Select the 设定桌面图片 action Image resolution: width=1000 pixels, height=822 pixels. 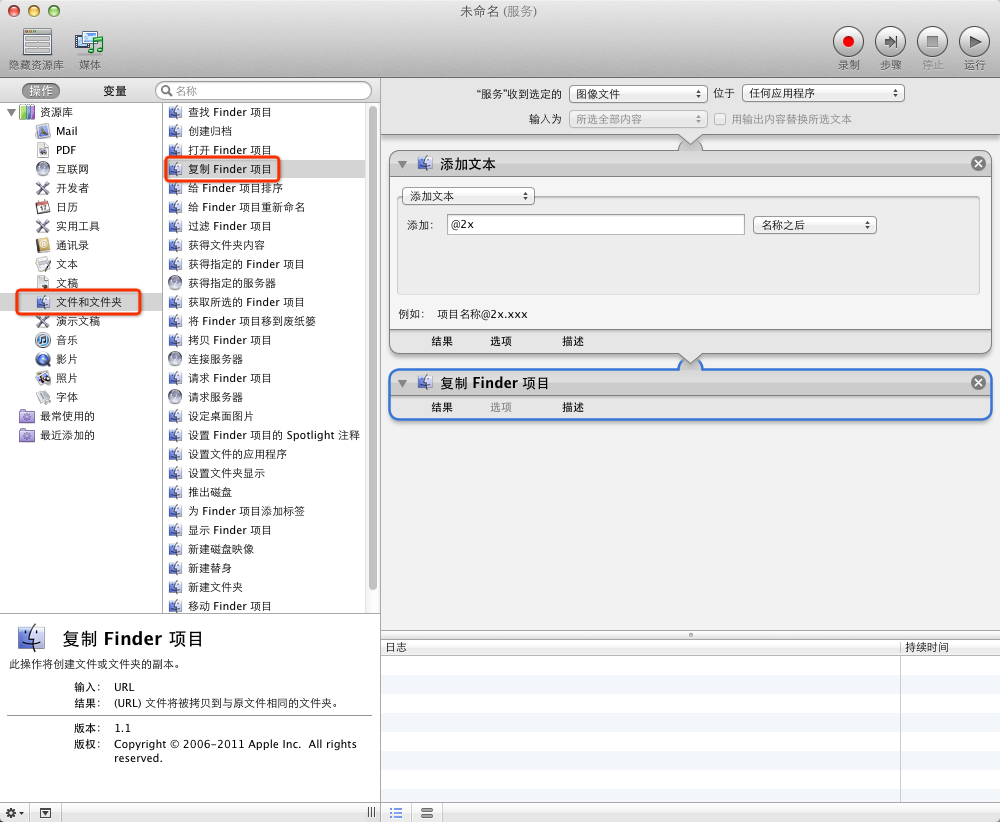(221, 416)
